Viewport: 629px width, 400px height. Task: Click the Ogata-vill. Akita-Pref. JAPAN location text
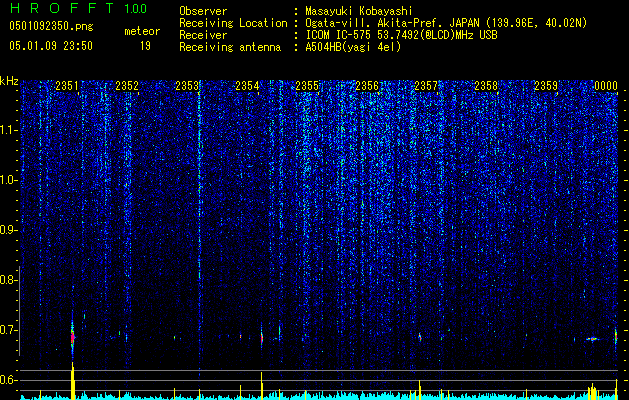pyautogui.click(x=446, y=23)
